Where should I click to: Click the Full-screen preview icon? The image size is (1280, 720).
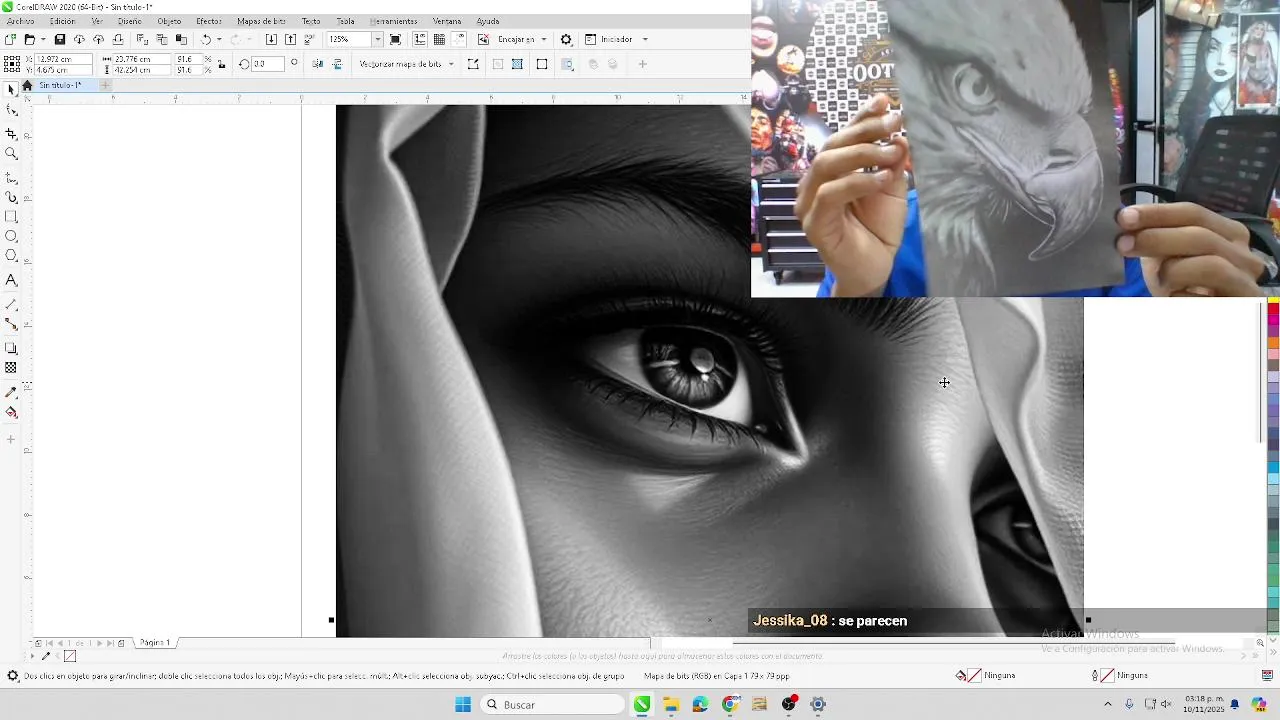coord(395,39)
